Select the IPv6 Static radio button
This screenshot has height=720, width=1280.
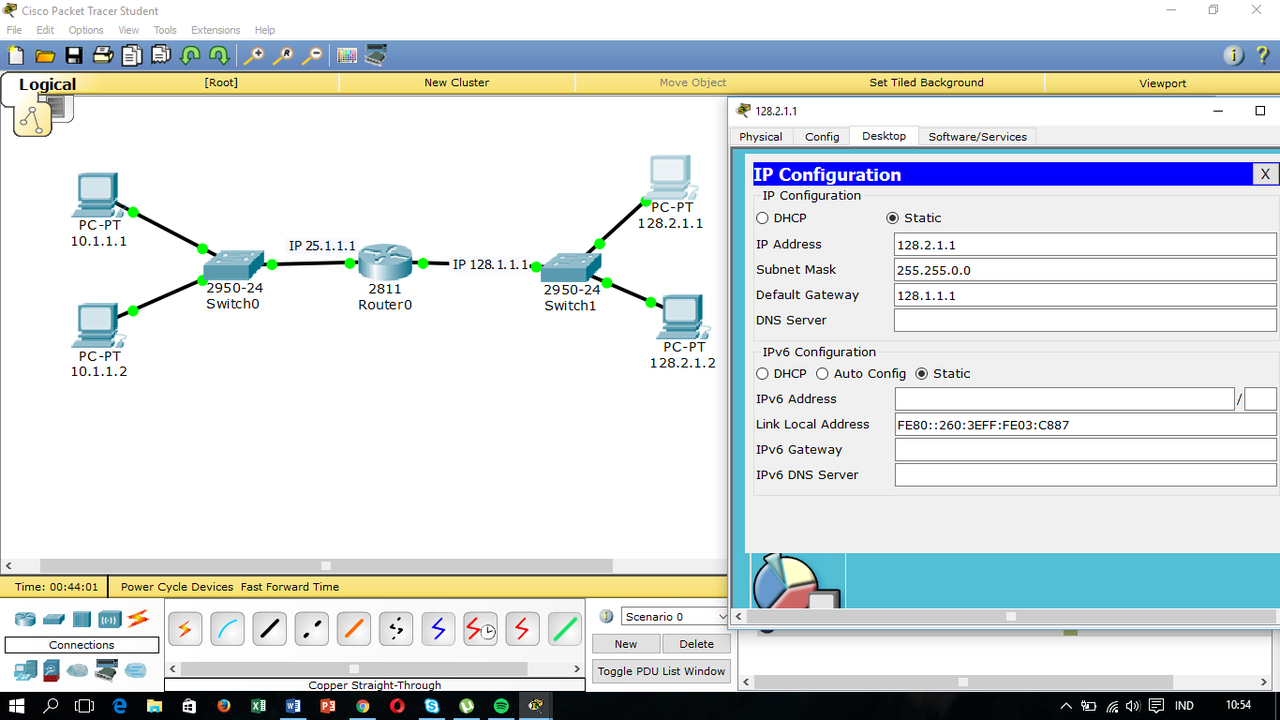(922, 374)
